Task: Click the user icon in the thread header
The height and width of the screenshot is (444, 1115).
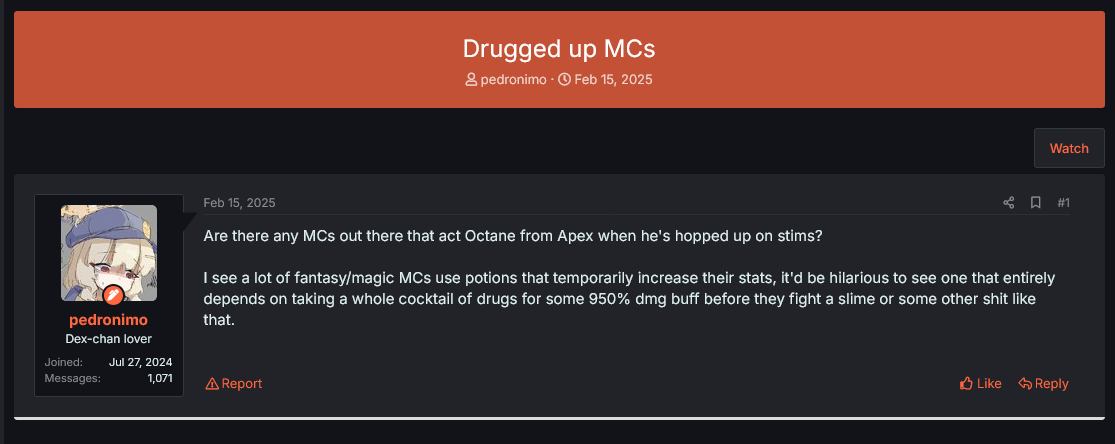Action: coord(471,80)
